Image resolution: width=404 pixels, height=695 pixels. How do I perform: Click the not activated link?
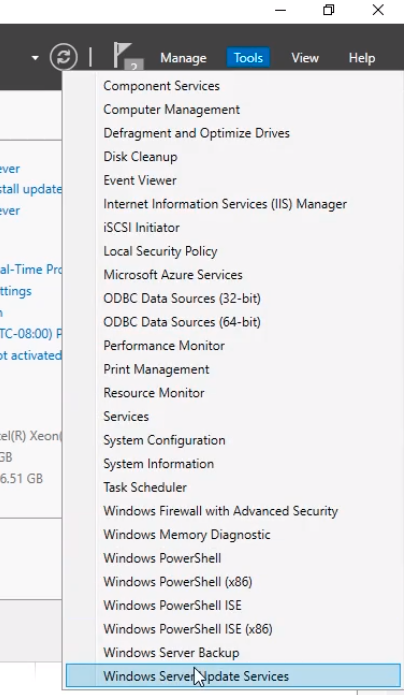(31, 355)
